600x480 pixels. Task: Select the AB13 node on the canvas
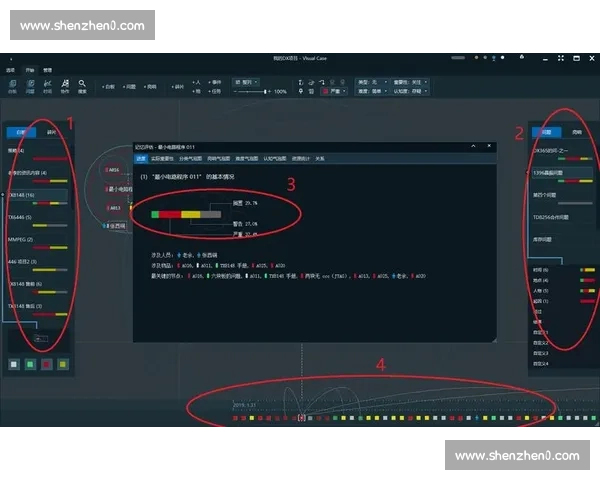coord(114,208)
